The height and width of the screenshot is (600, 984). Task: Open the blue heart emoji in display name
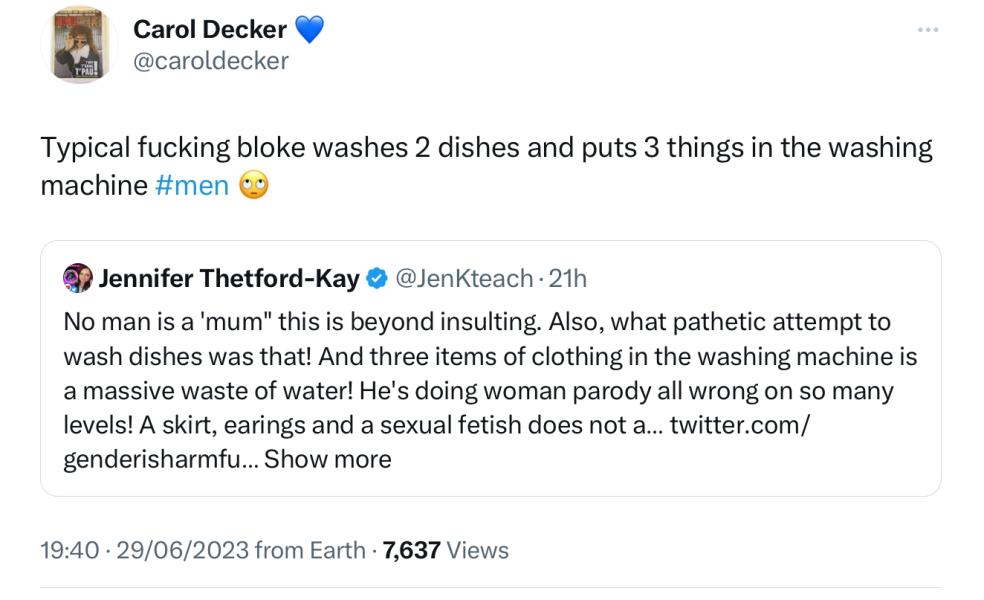click(310, 29)
